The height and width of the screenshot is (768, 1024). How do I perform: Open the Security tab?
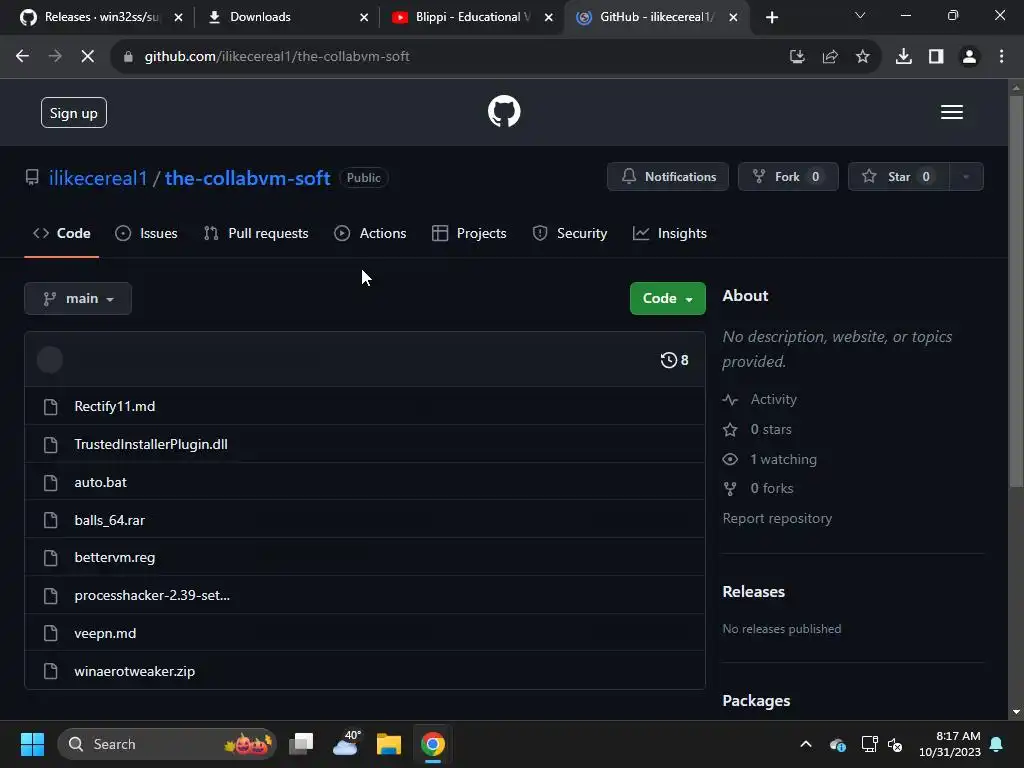coord(570,234)
